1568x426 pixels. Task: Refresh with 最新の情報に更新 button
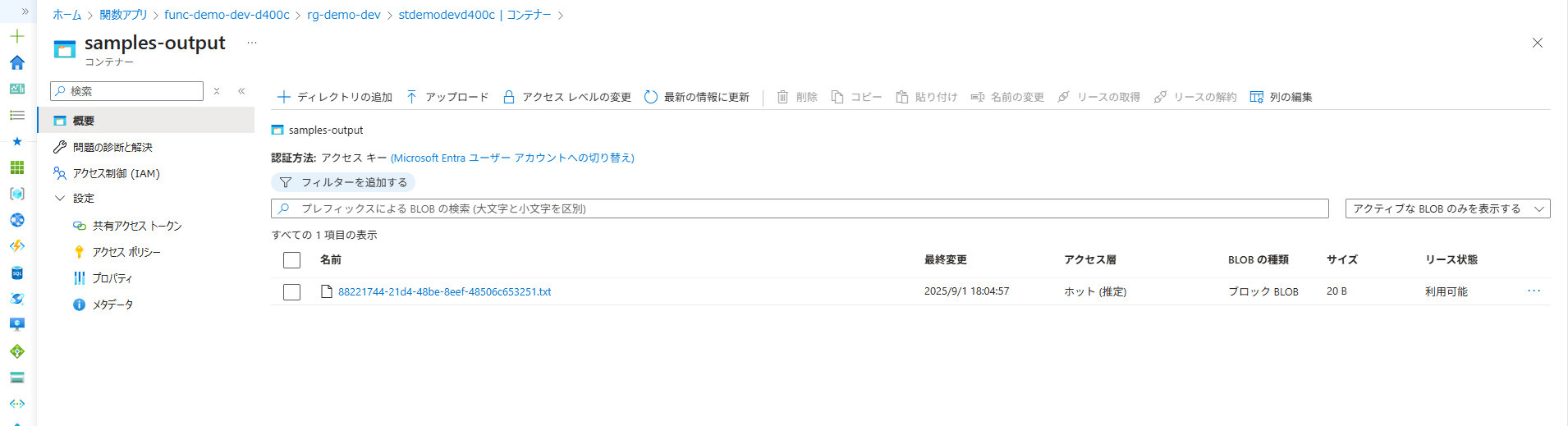[697, 97]
